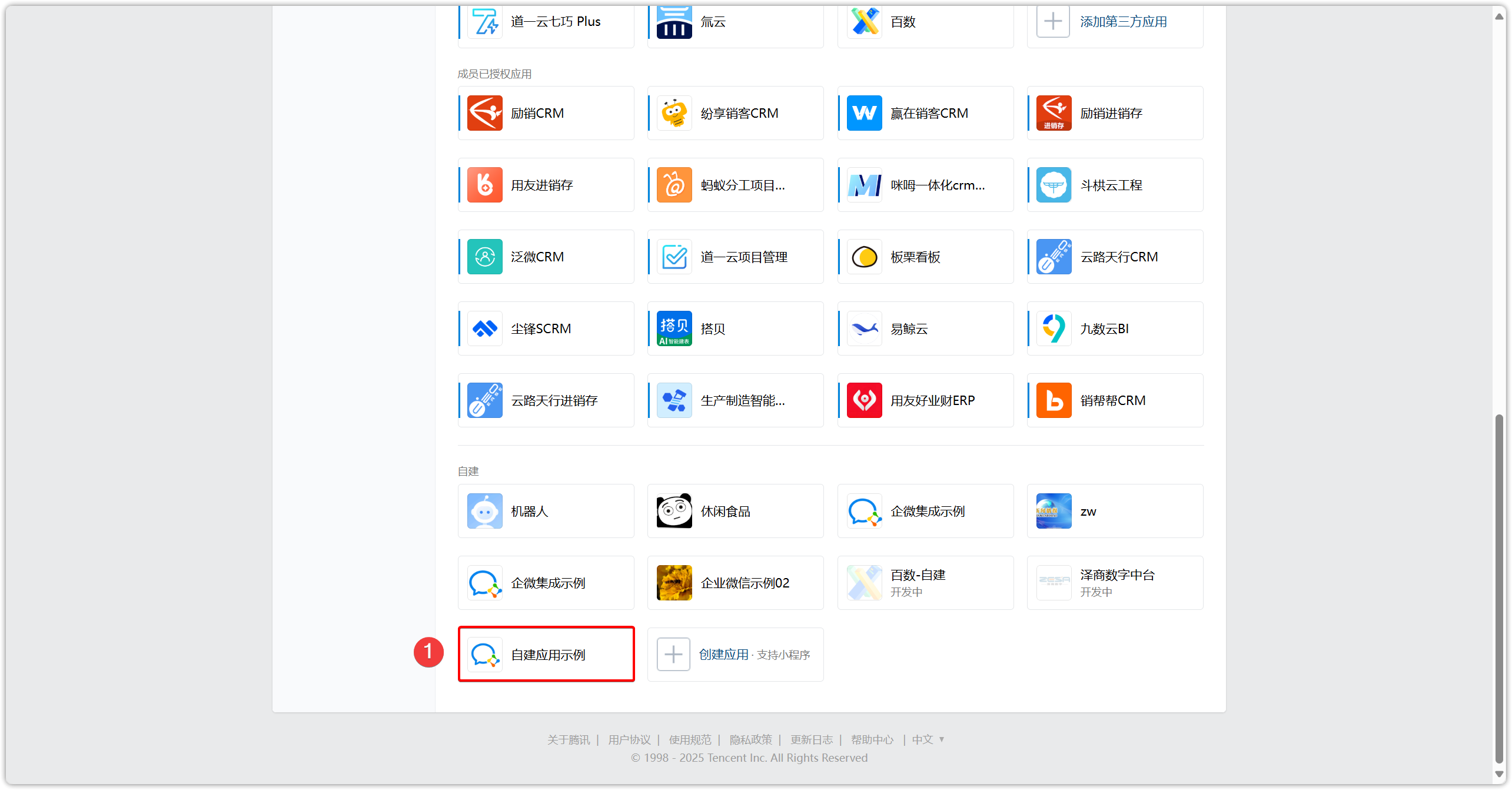This screenshot has height=790, width=1512.
Task: Click the 搭贝 app icon
Action: [x=674, y=328]
